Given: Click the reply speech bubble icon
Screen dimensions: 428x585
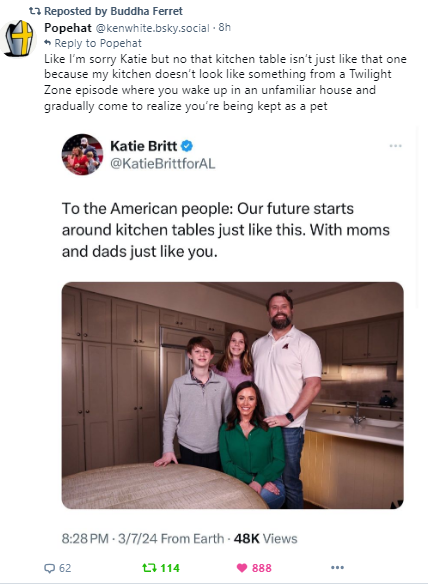Looking at the screenshot, I should tap(49, 568).
